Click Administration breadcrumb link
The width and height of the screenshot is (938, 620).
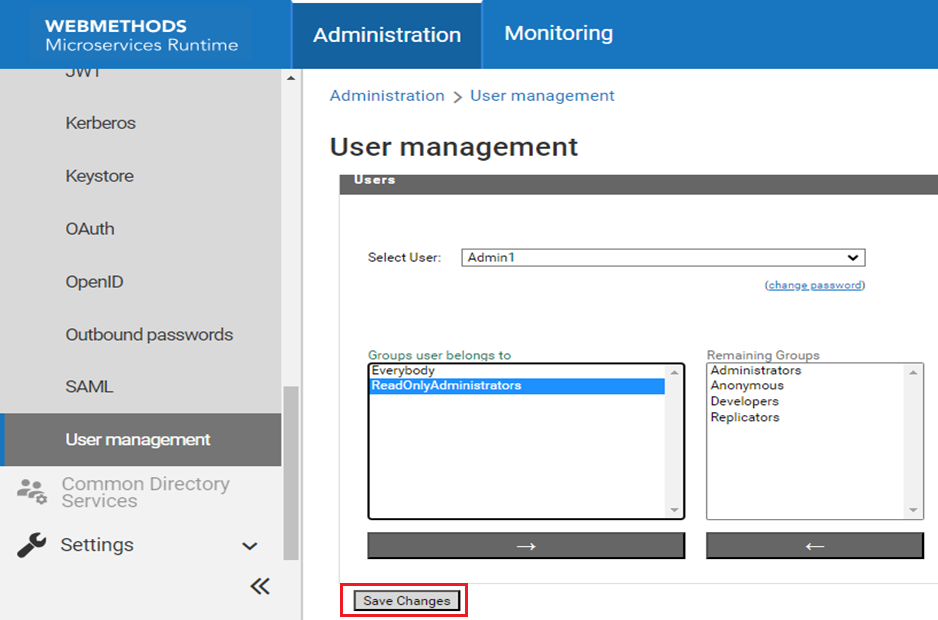387,96
